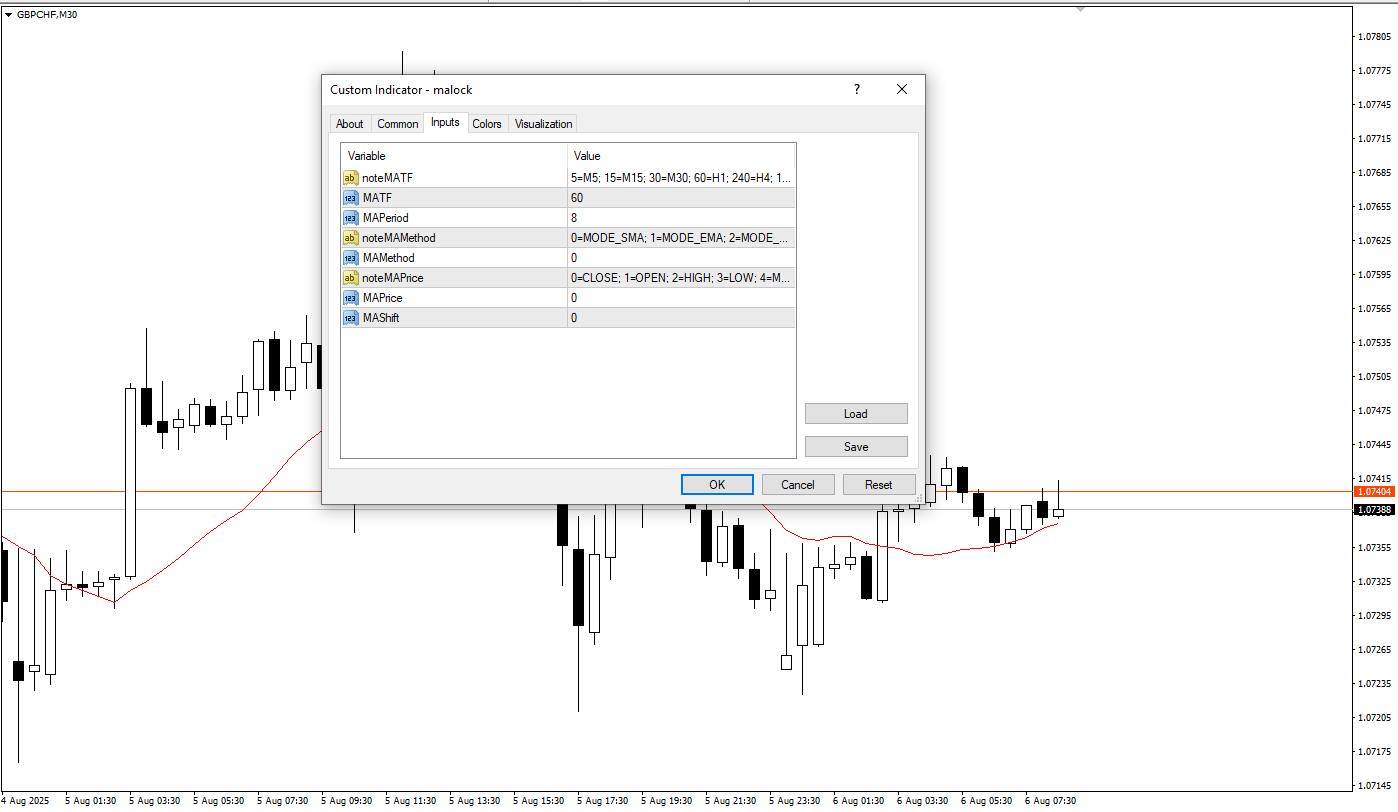
Task: Click the MAMethod integer type icon
Action: [x=350, y=258]
